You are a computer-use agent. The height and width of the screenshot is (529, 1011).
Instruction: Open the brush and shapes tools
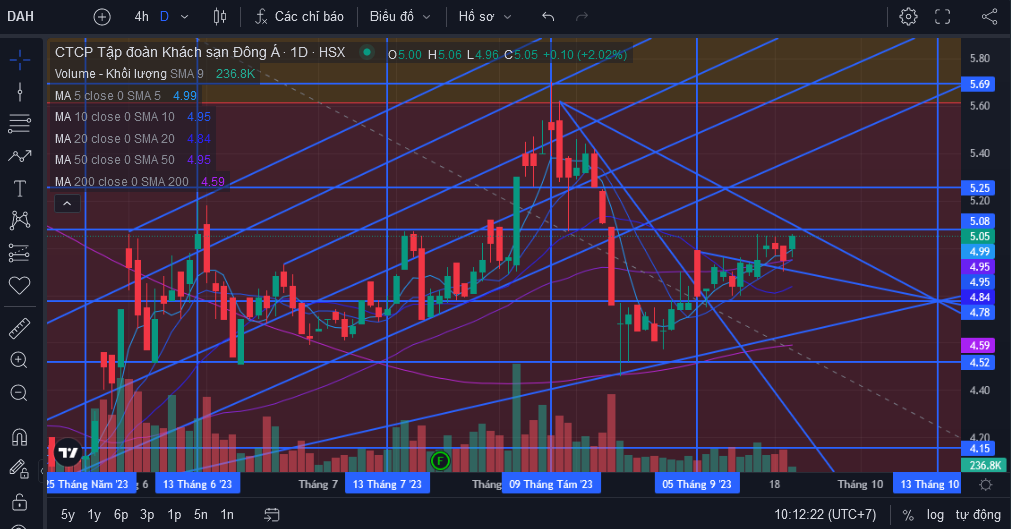19,156
